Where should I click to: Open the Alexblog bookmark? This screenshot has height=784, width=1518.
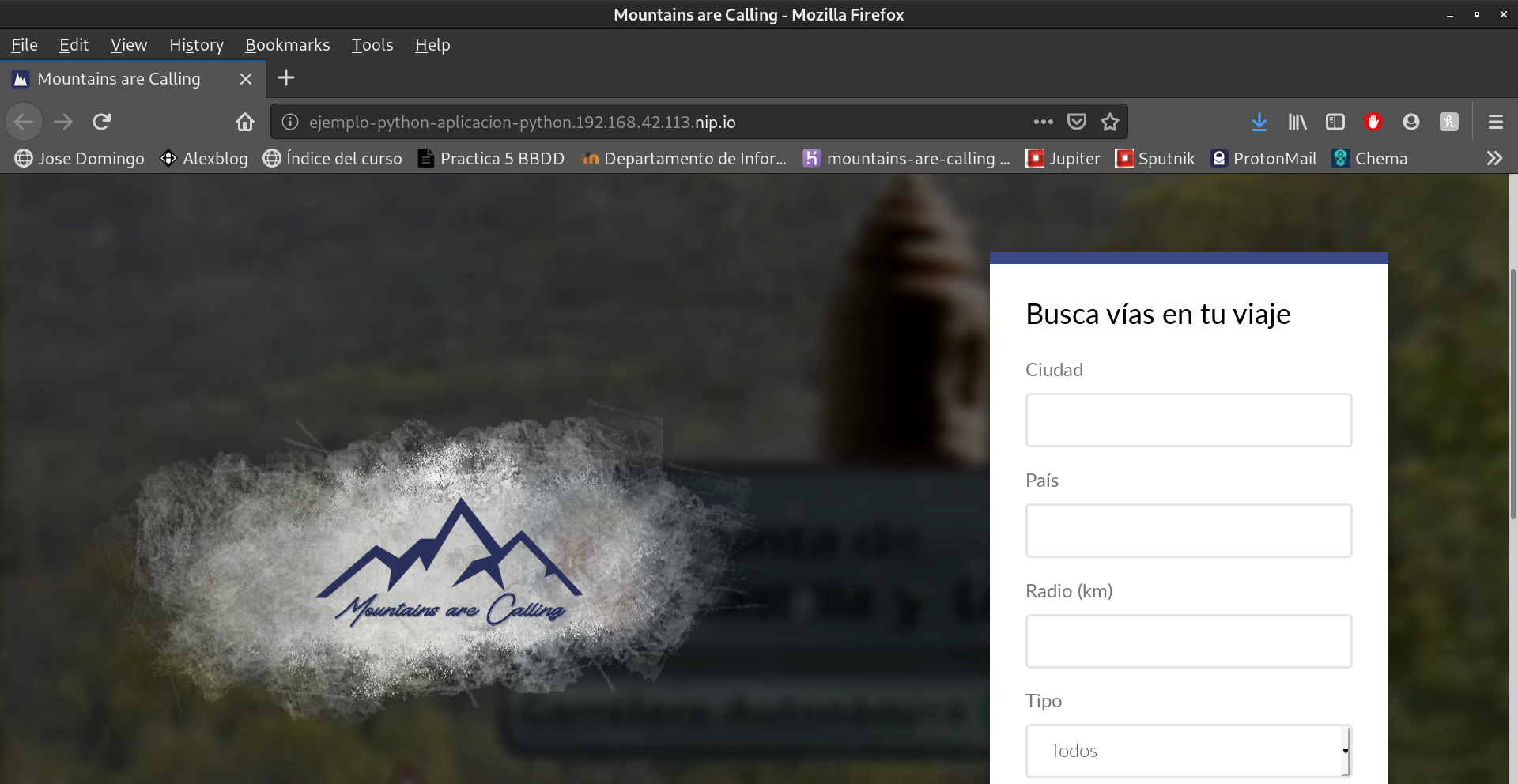tap(204, 158)
